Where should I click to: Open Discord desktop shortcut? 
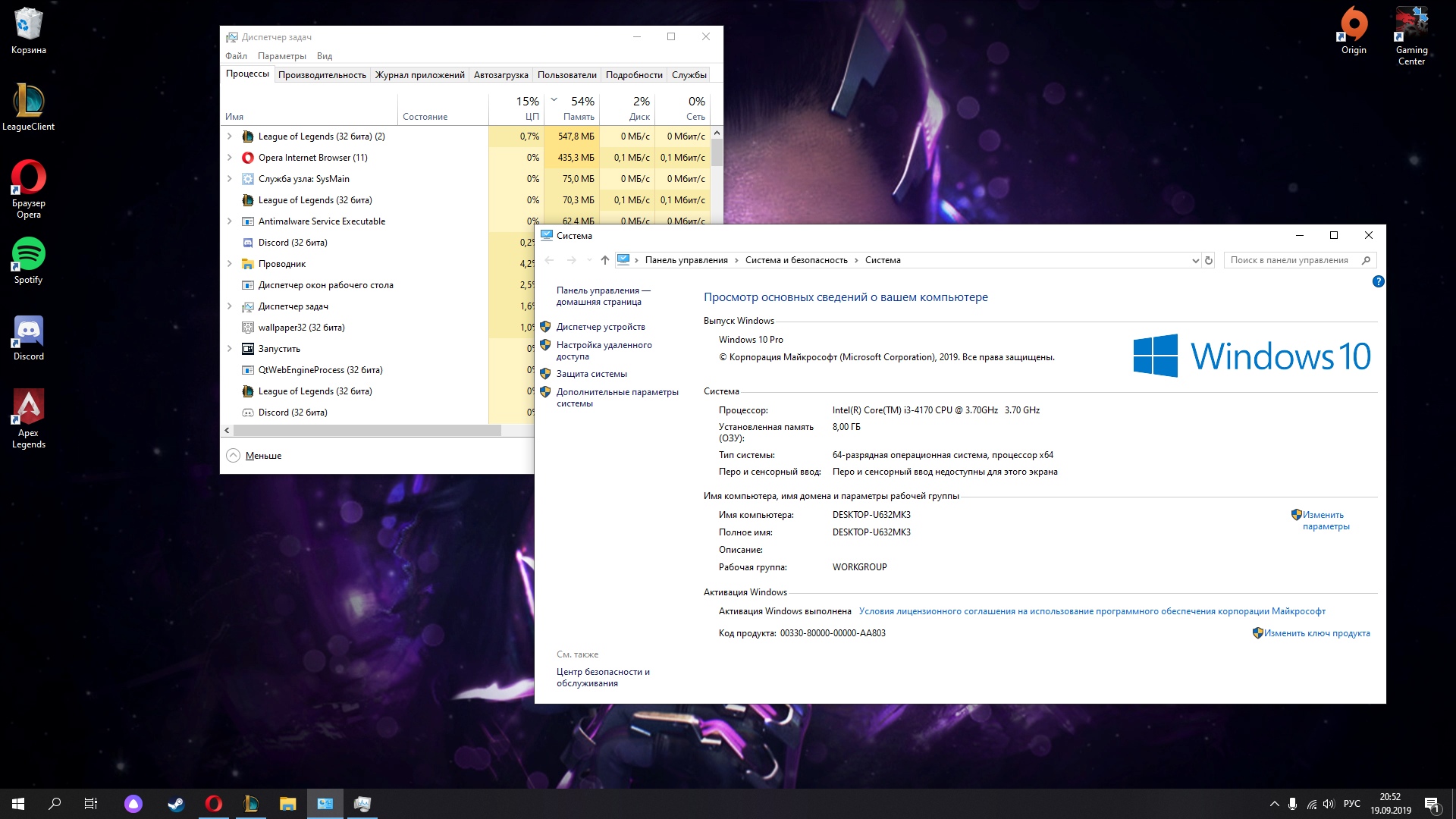tap(28, 338)
